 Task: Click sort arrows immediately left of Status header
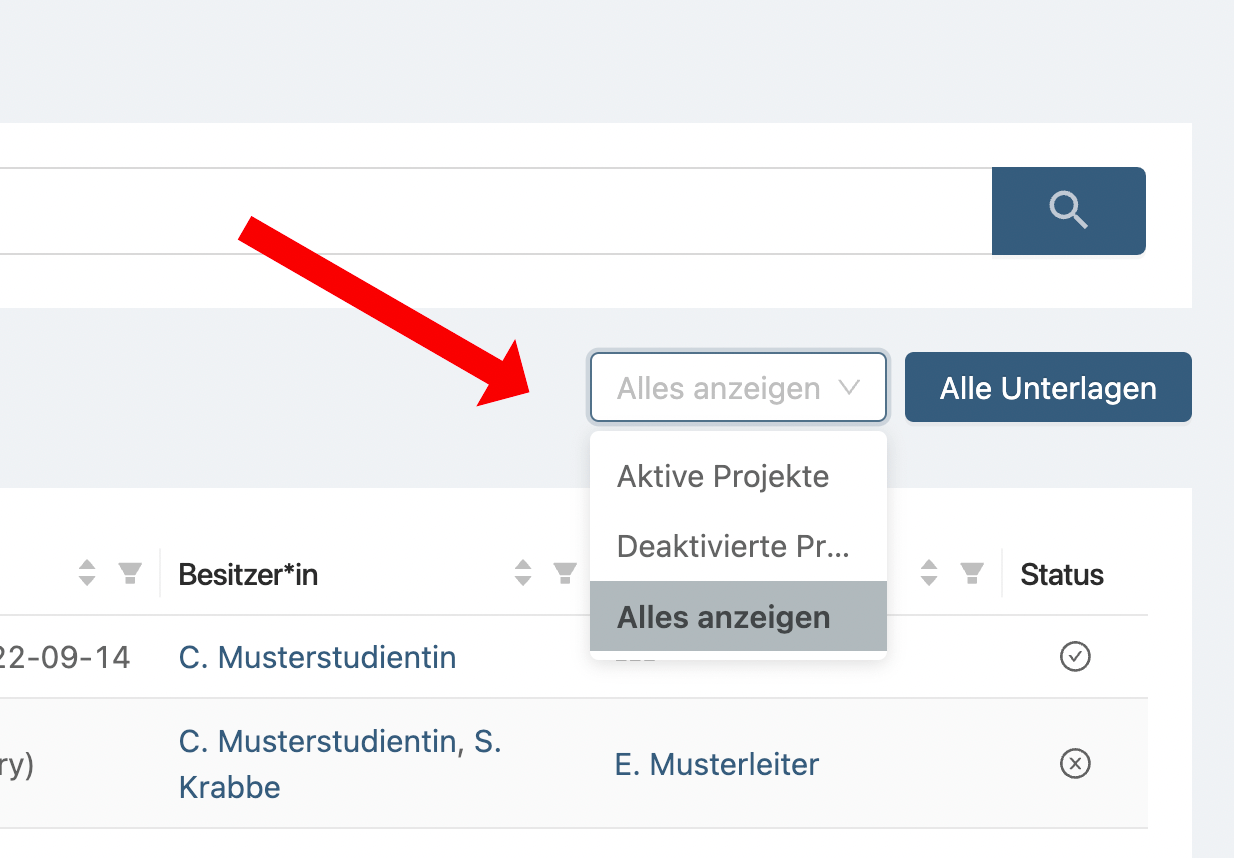[929, 573]
